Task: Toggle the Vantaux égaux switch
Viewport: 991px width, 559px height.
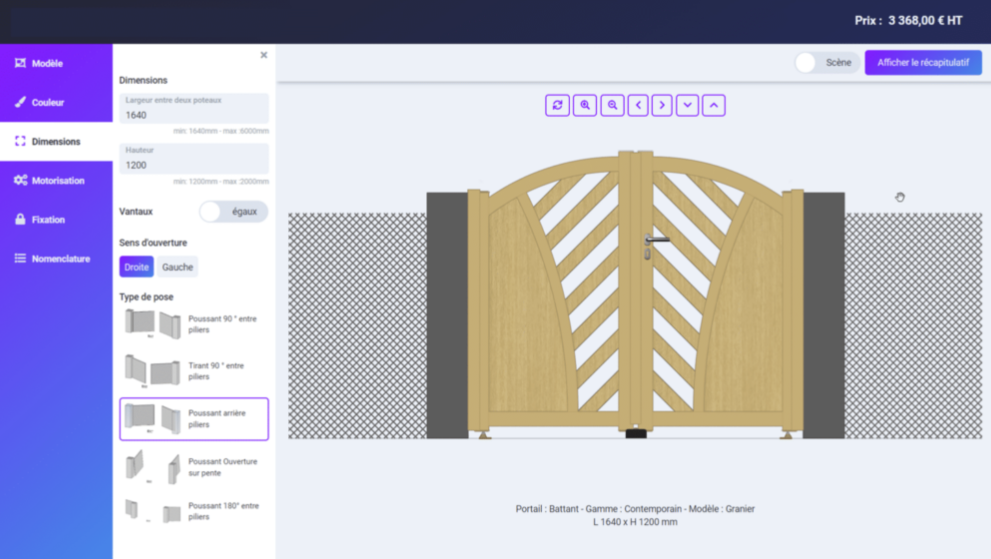Action: [233, 212]
